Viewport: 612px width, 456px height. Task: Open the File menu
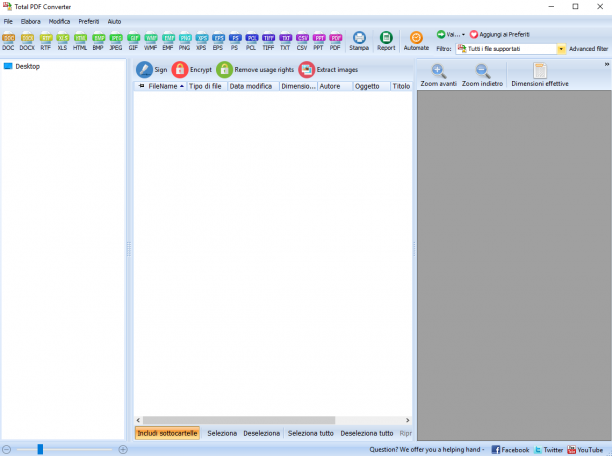tap(8, 21)
